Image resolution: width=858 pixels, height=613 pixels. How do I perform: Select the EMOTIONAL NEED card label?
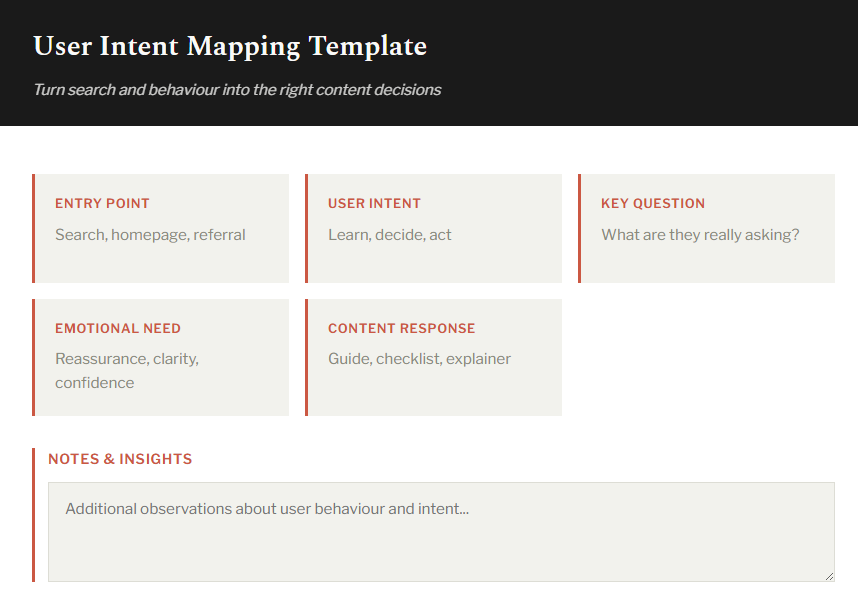point(118,328)
